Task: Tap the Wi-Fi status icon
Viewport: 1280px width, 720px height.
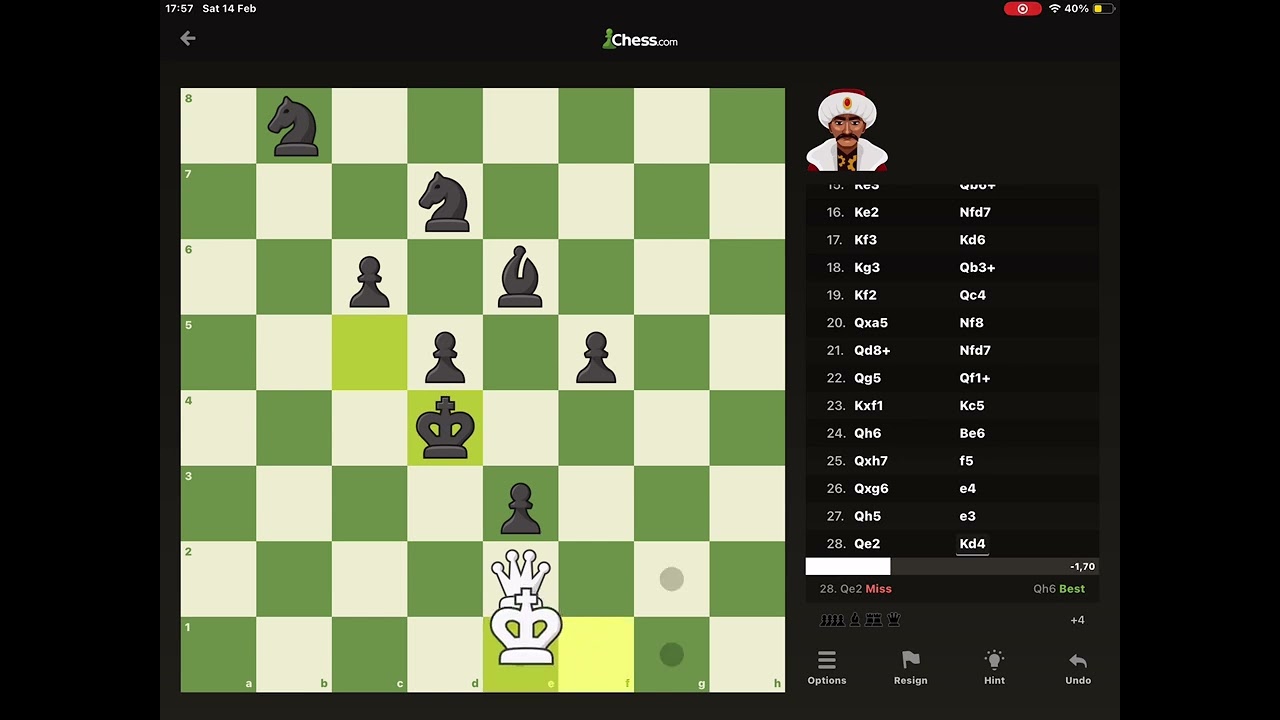Action: tap(1054, 8)
